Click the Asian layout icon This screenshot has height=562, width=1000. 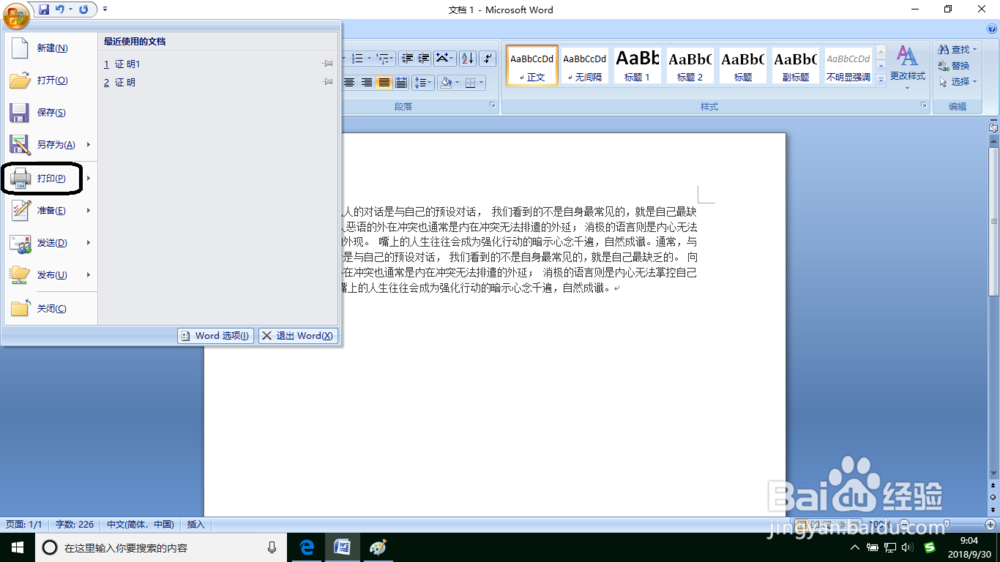pyautogui.click(x=443, y=59)
